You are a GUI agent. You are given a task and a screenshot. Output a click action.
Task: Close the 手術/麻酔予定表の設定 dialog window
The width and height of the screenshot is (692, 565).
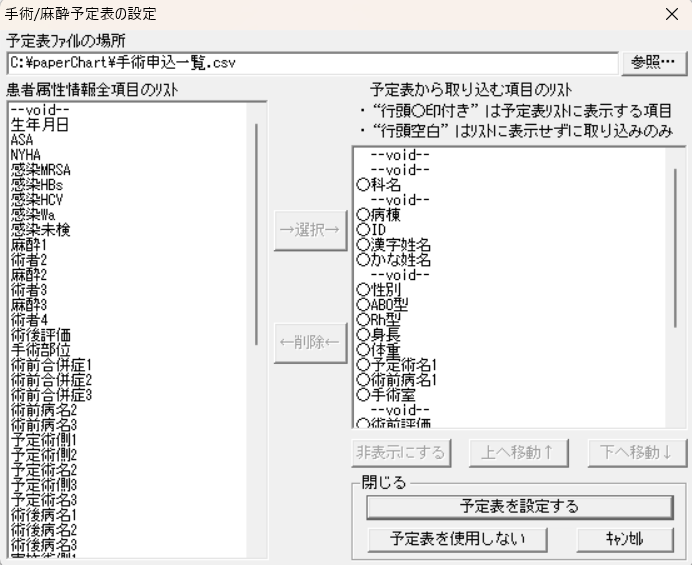coord(672,14)
